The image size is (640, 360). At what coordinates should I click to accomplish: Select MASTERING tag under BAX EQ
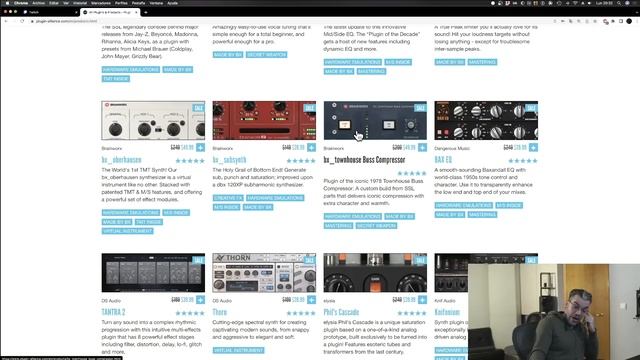point(482,215)
